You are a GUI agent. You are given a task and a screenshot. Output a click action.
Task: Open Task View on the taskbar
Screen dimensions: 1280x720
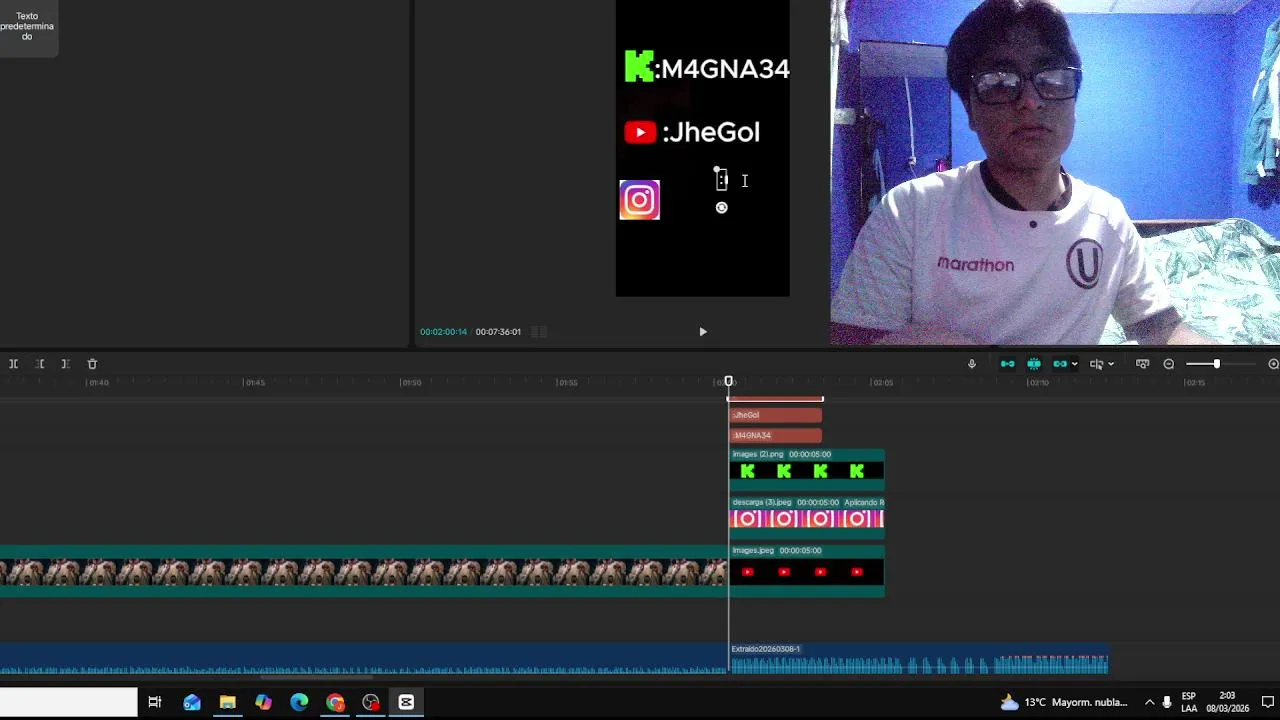tap(155, 702)
